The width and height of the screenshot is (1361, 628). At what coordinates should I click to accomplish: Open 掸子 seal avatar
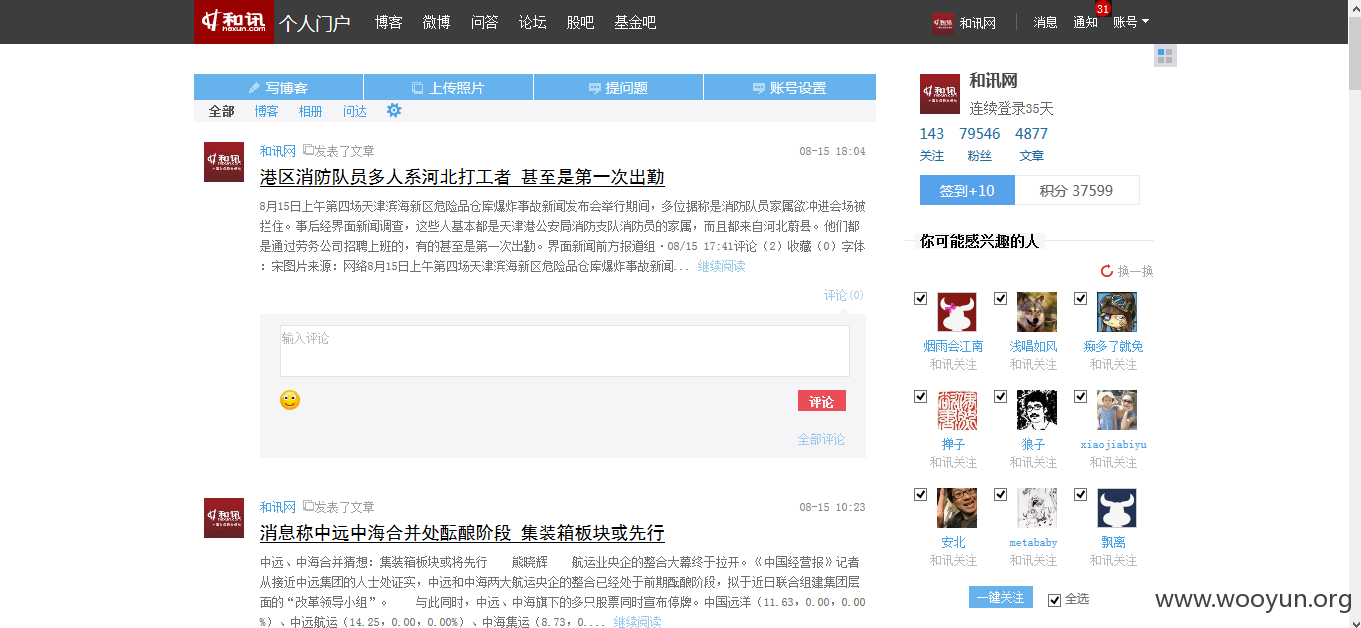coord(956,410)
